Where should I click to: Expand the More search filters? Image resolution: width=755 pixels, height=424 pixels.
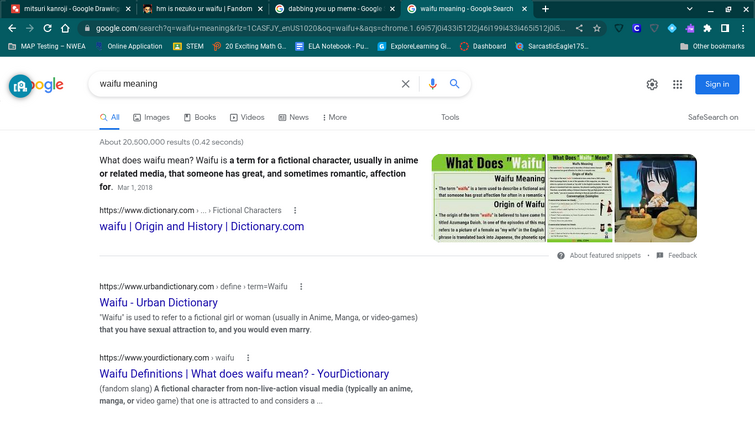335,117
